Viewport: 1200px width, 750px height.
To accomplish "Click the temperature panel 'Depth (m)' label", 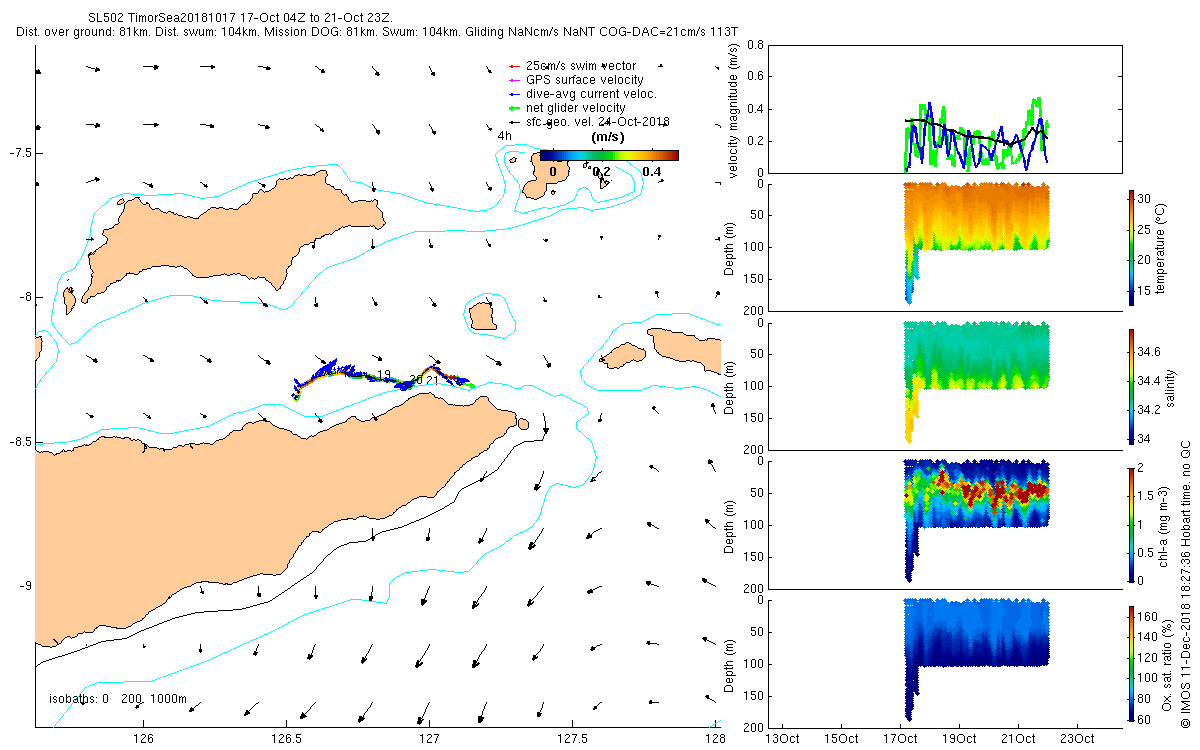I will pyautogui.click(x=730, y=247).
